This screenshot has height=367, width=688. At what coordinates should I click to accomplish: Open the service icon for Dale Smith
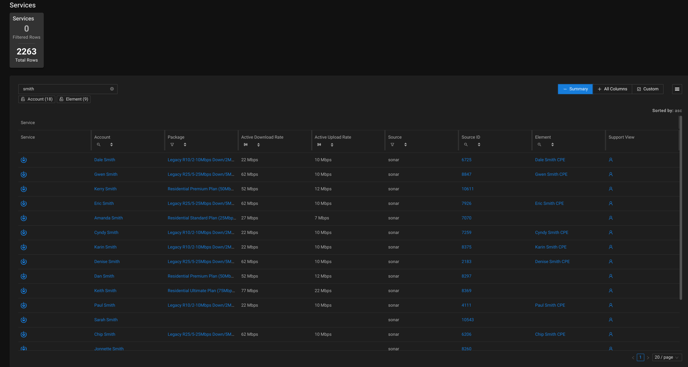pos(24,160)
